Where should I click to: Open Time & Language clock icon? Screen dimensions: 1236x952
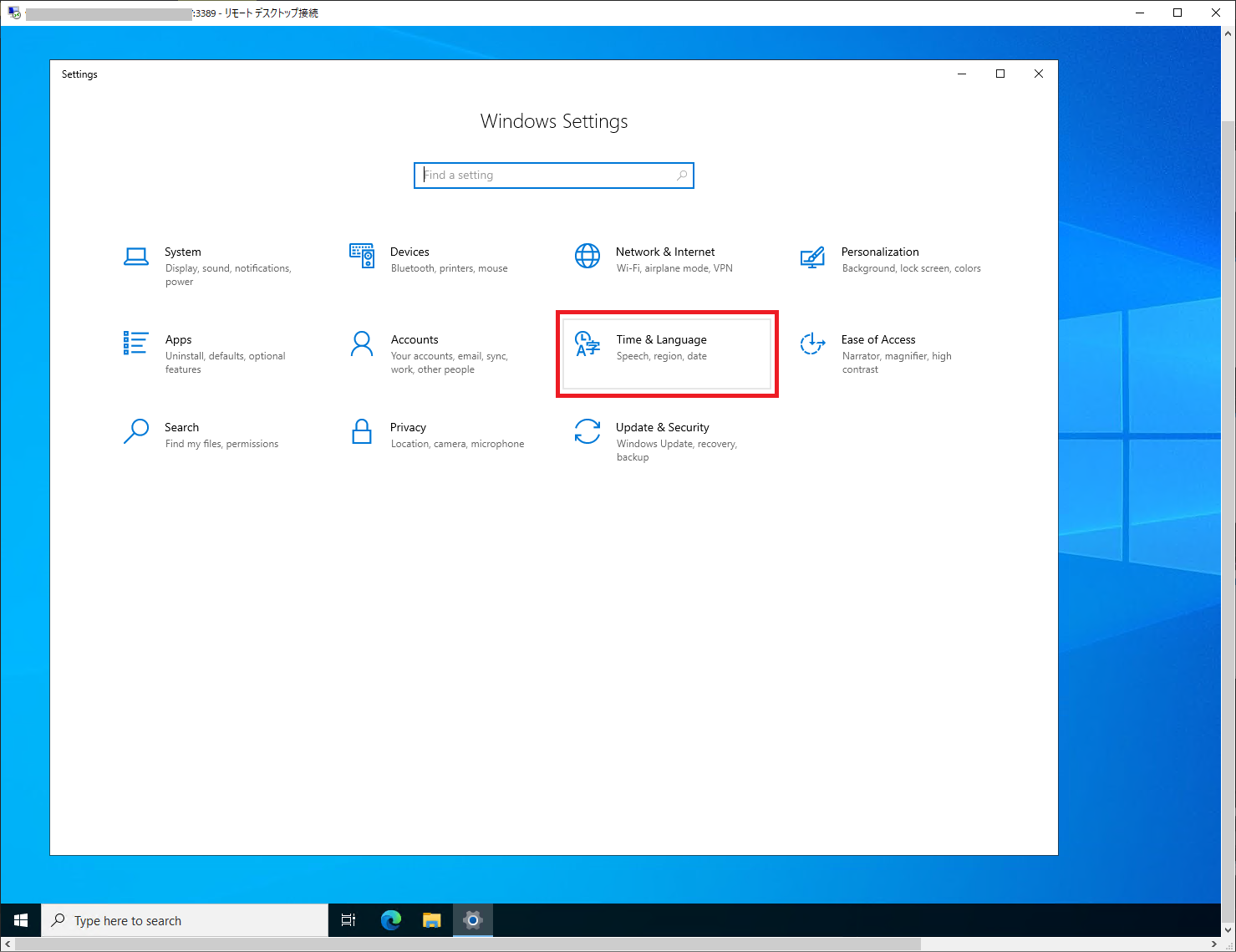(x=587, y=344)
